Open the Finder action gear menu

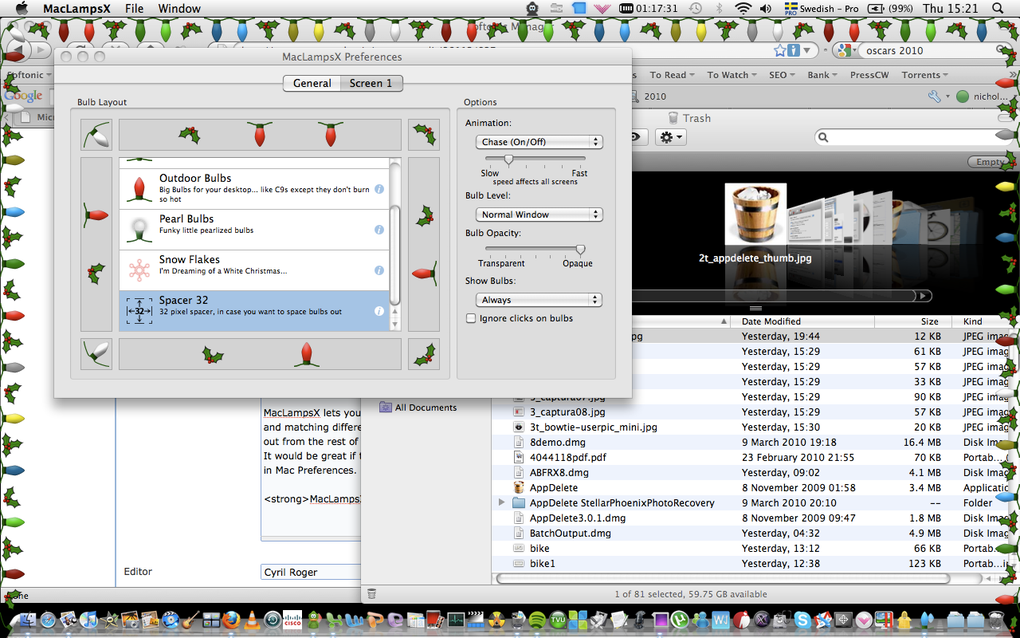670,137
